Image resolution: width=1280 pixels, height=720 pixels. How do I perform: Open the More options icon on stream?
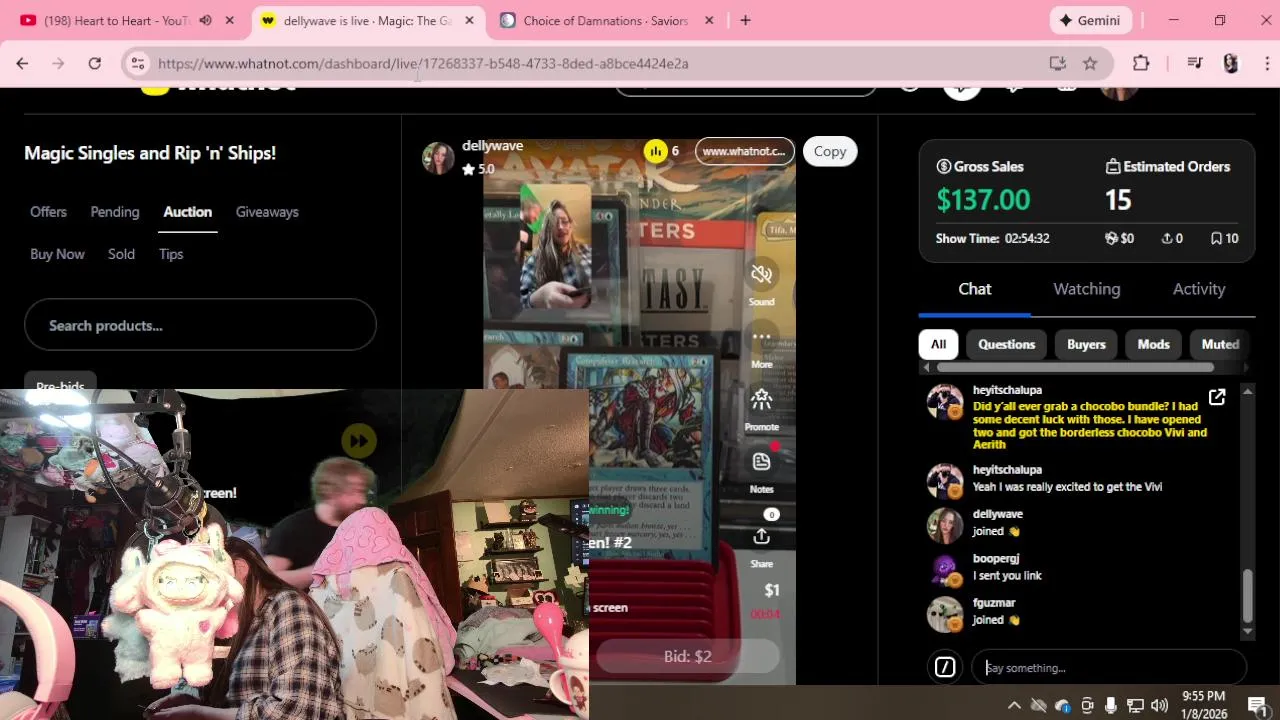click(x=762, y=338)
